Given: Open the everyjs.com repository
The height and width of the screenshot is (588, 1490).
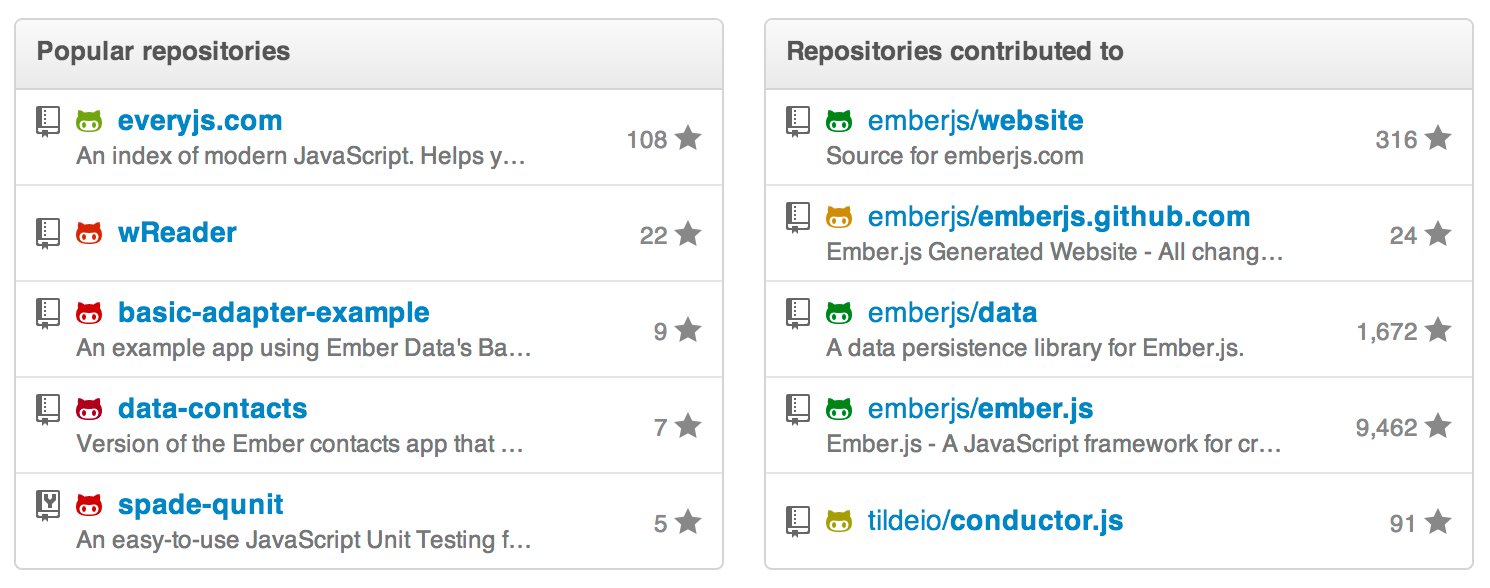Looking at the screenshot, I should click(x=200, y=121).
